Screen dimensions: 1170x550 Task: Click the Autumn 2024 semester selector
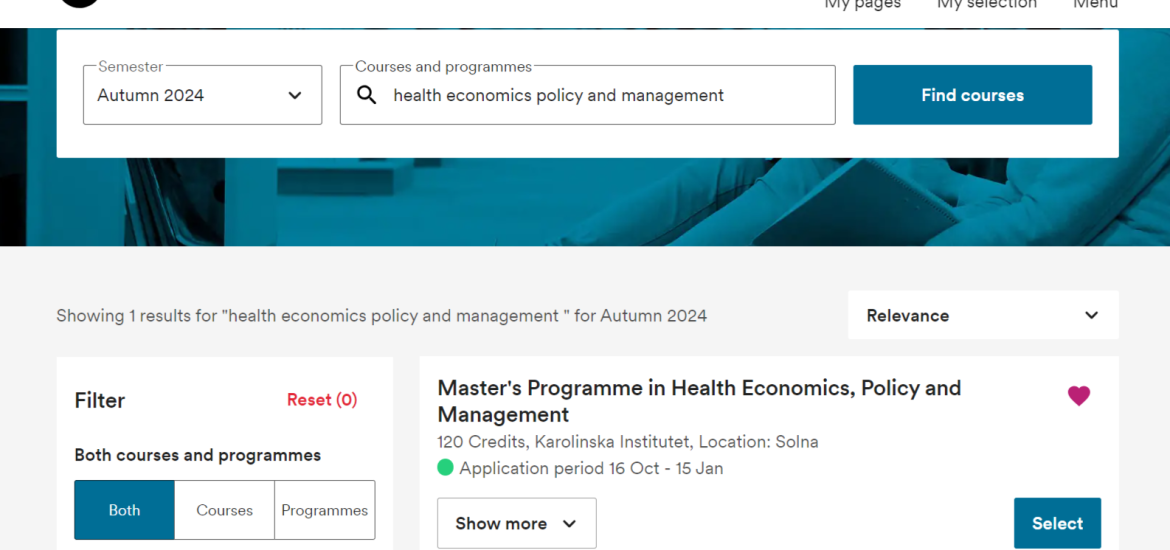tap(202, 95)
